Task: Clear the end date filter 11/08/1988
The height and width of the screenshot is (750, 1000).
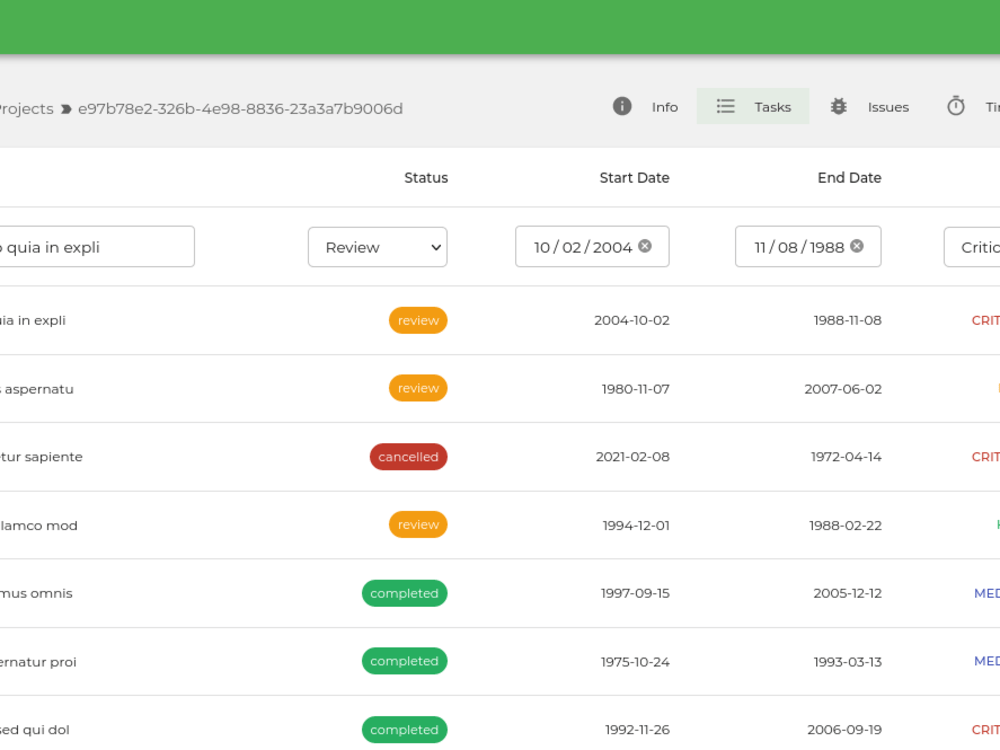Action: coord(857,246)
